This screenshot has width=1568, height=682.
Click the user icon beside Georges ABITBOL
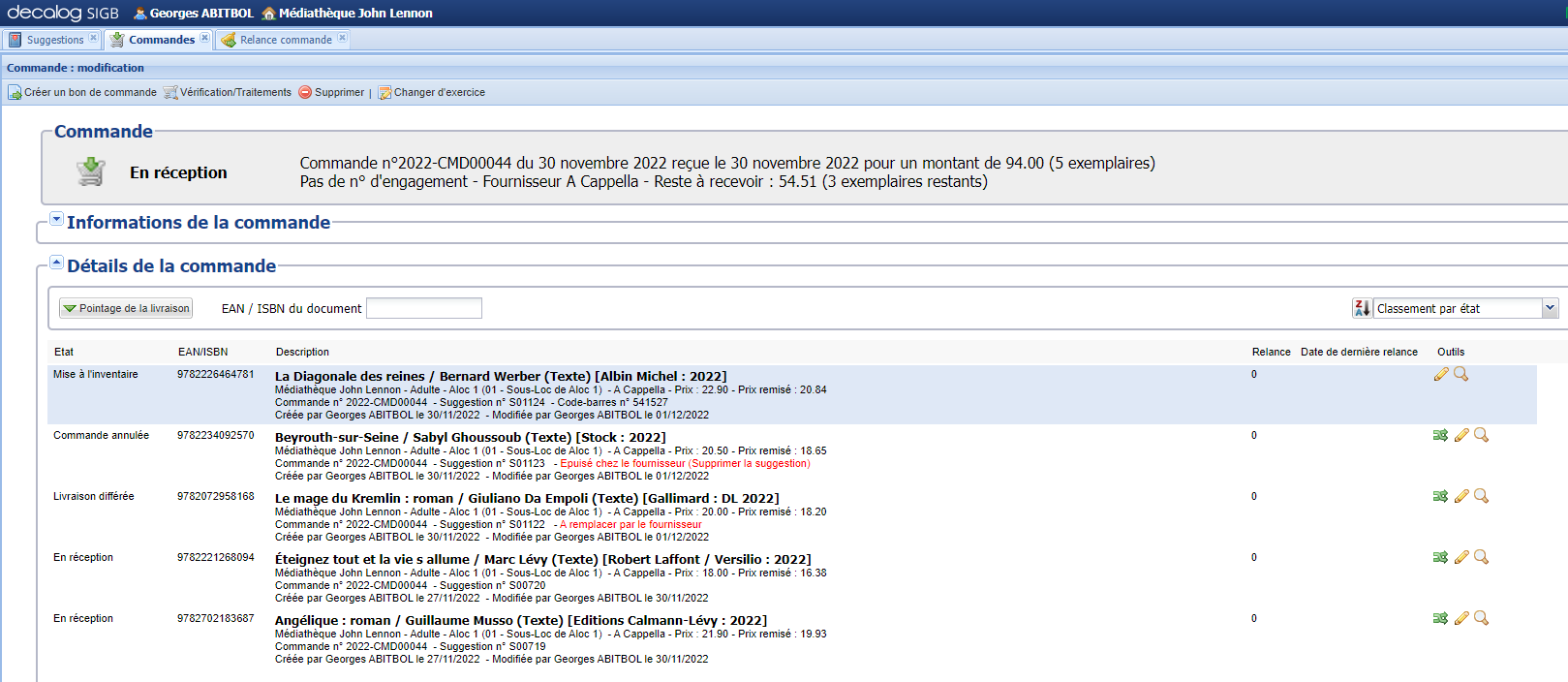click(140, 14)
